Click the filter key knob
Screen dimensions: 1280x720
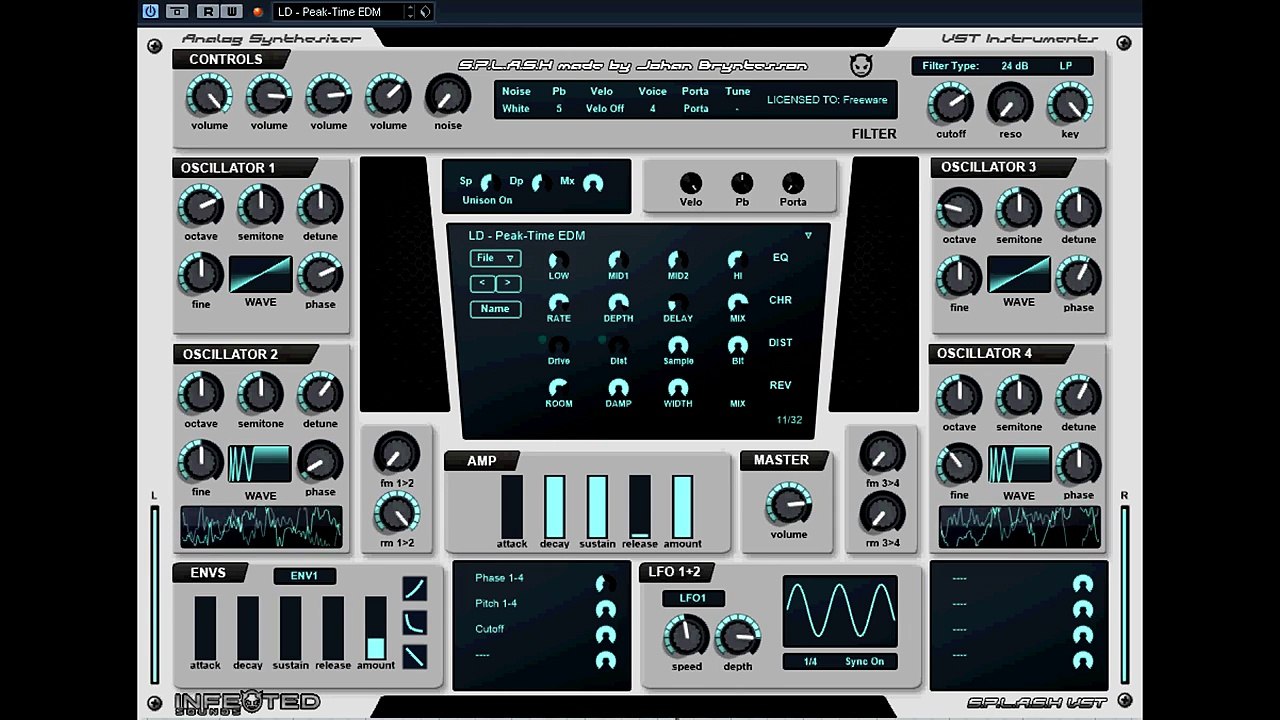1070,103
